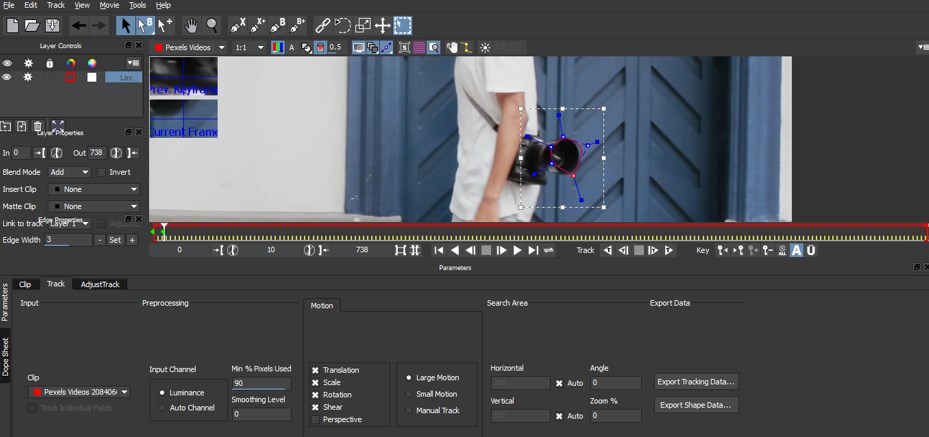The width and height of the screenshot is (929, 437).
Task: Toggle the all-layers visibility eye header
Action: pos(7,63)
